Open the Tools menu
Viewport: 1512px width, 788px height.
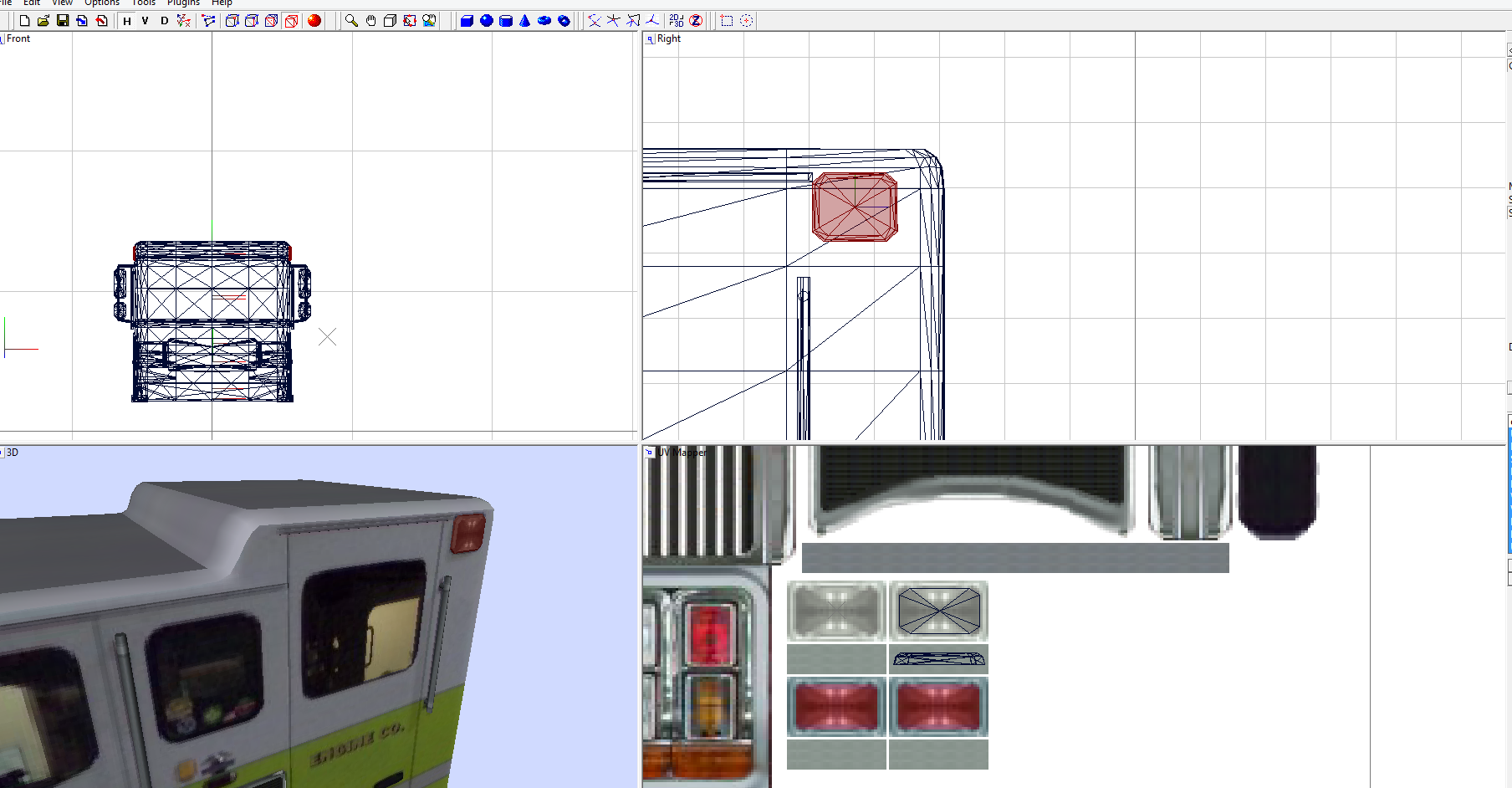tap(143, 3)
